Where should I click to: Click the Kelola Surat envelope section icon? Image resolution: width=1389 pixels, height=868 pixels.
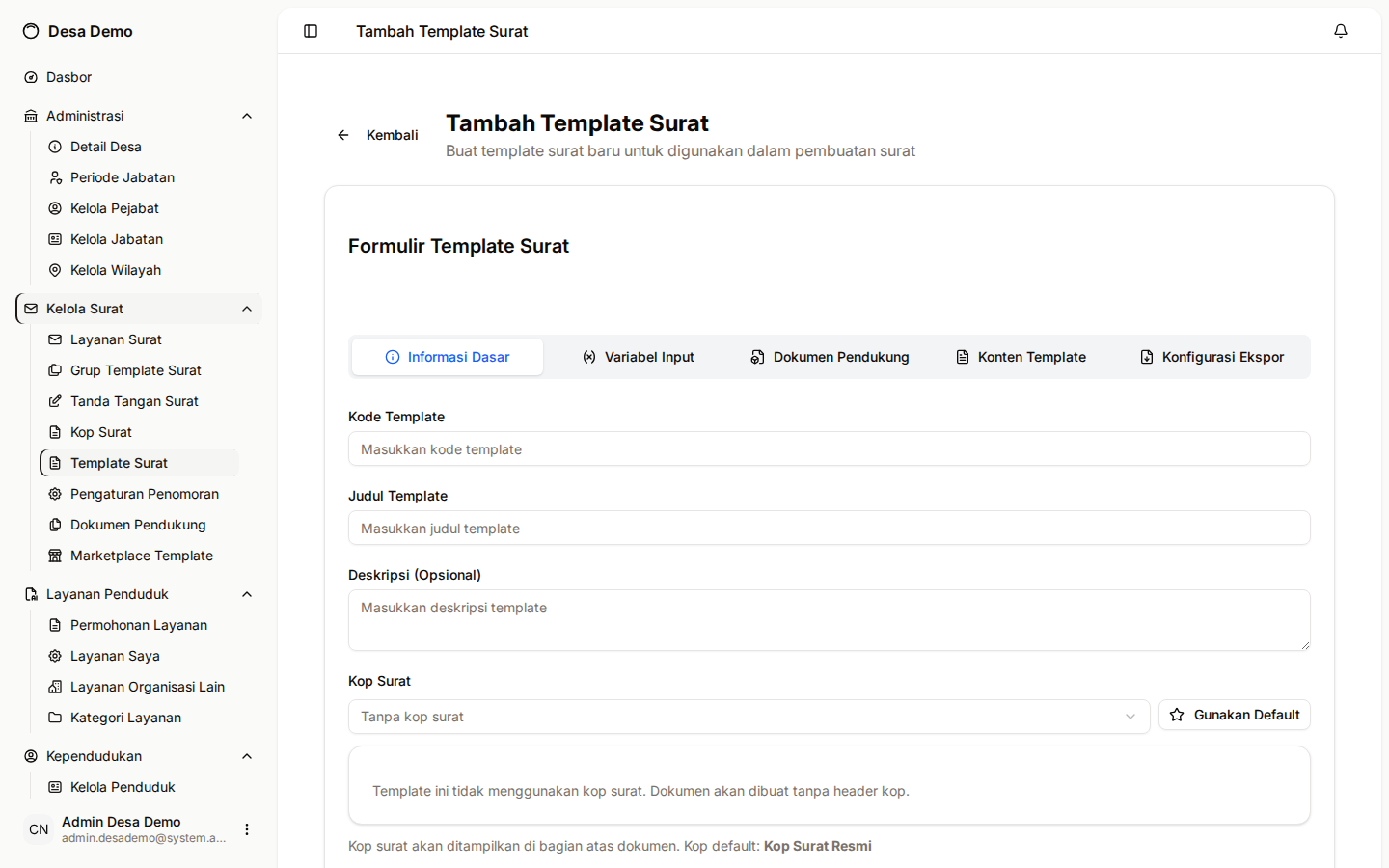pyautogui.click(x=31, y=309)
